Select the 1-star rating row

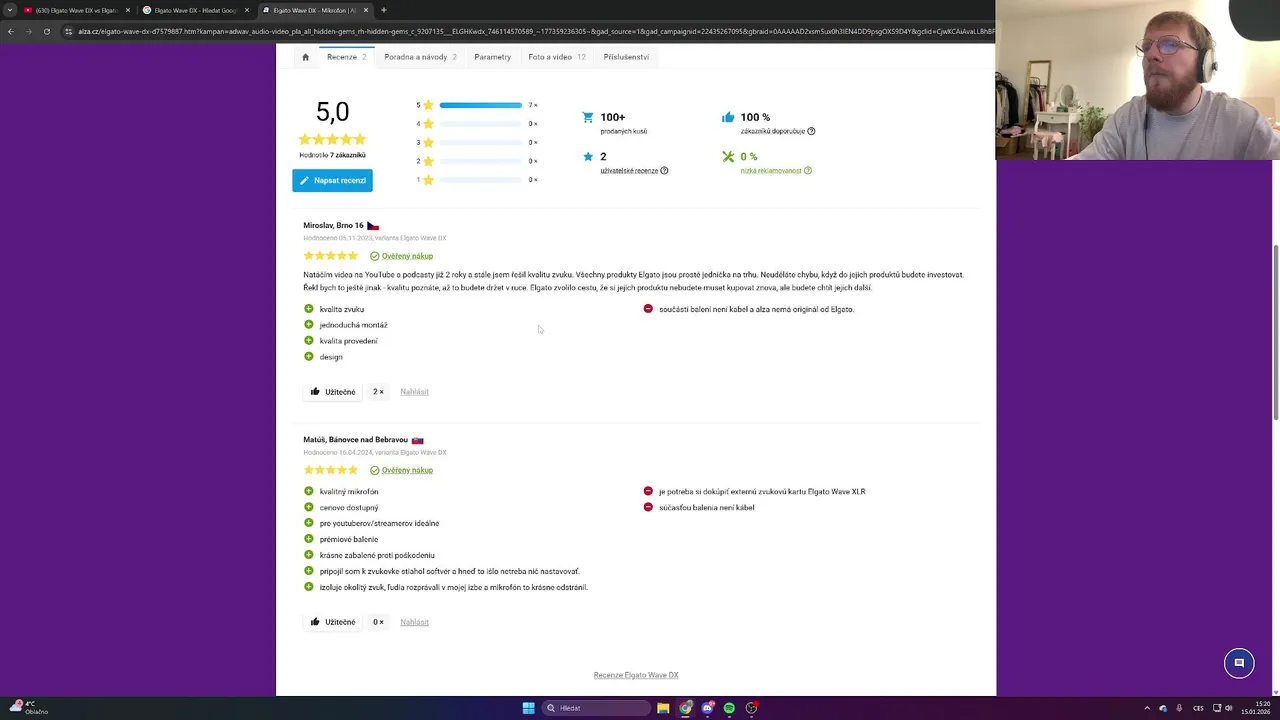(x=477, y=180)
